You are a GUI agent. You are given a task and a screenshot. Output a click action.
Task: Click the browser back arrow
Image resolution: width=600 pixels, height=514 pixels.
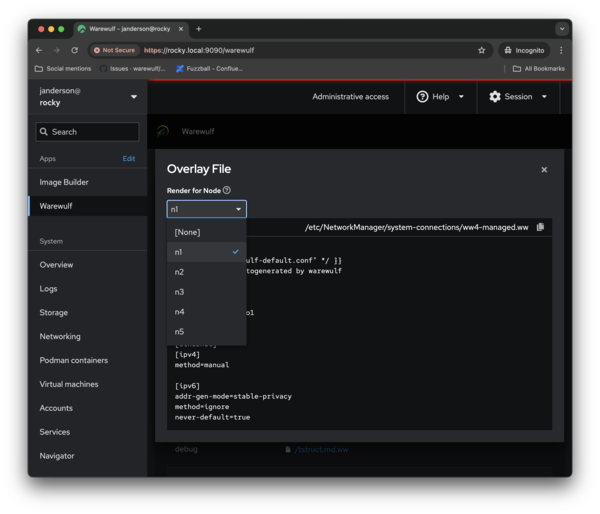(x=39, y=50)
